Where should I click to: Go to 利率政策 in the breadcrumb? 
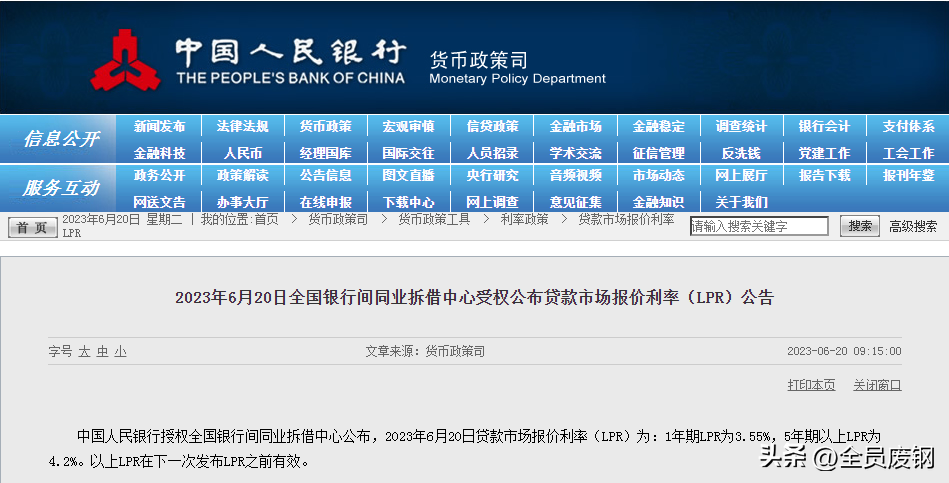click(x=524, y=220)
